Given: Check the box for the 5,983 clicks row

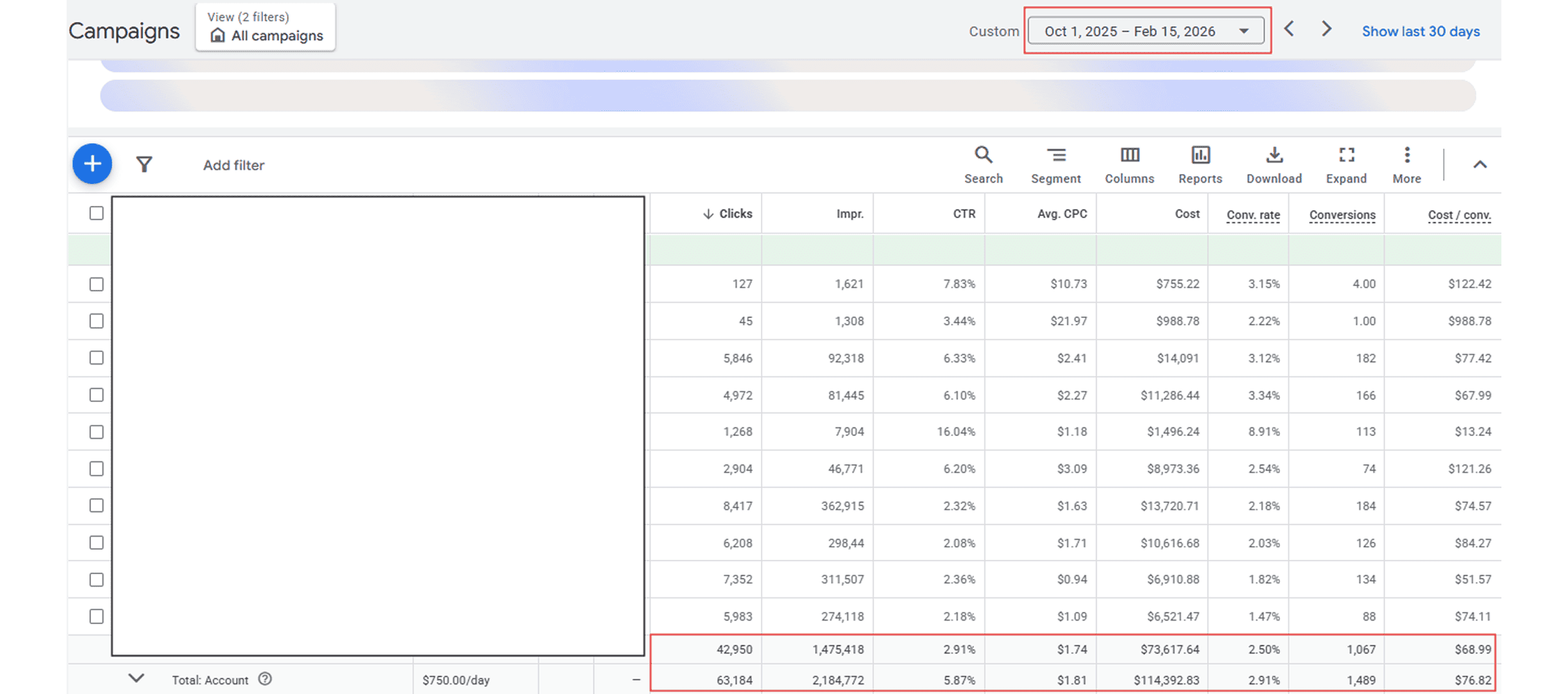Looking at the screenshot, I should pos(96,616).
